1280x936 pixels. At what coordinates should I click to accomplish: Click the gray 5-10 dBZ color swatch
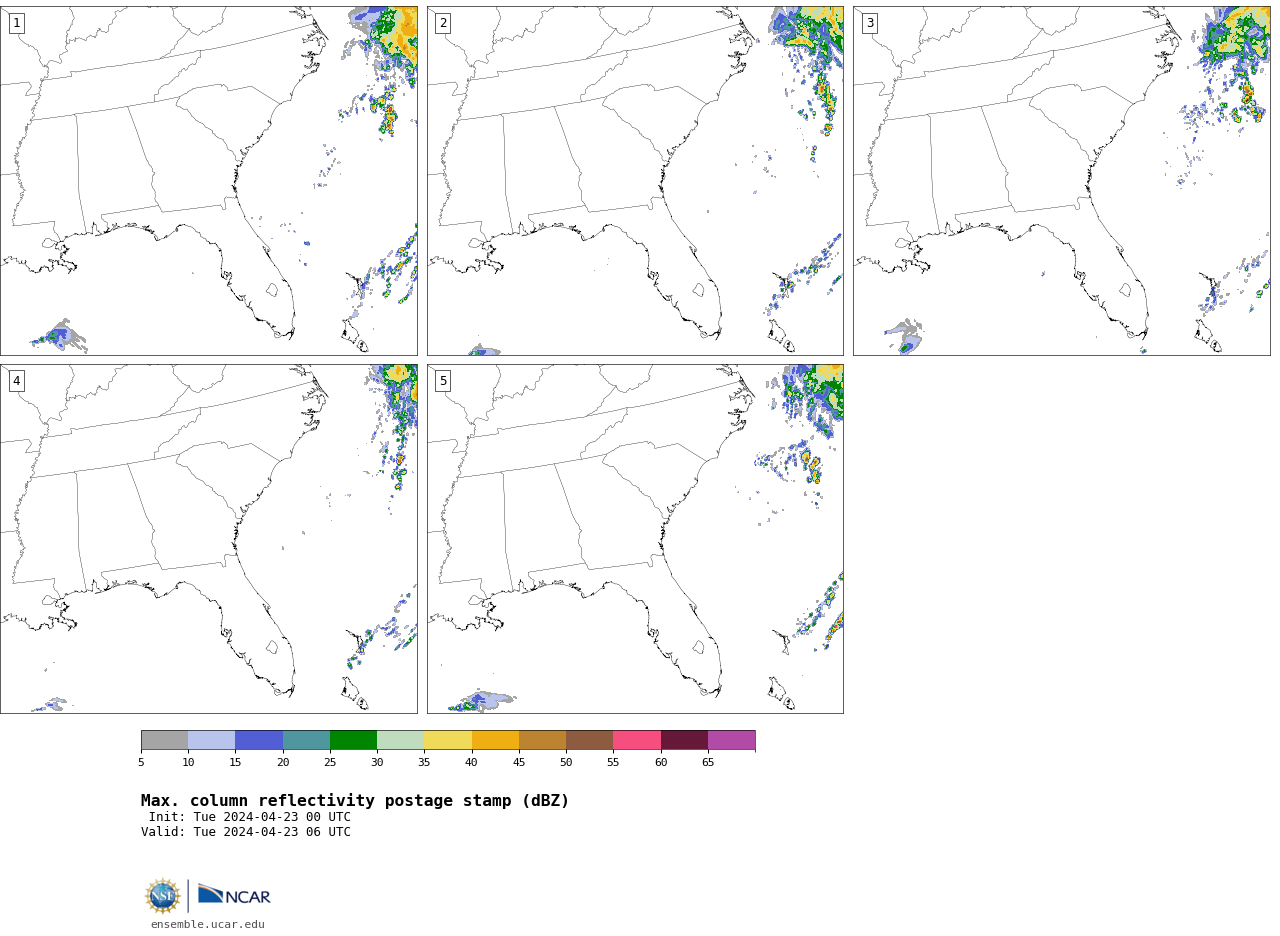[164, 740]
